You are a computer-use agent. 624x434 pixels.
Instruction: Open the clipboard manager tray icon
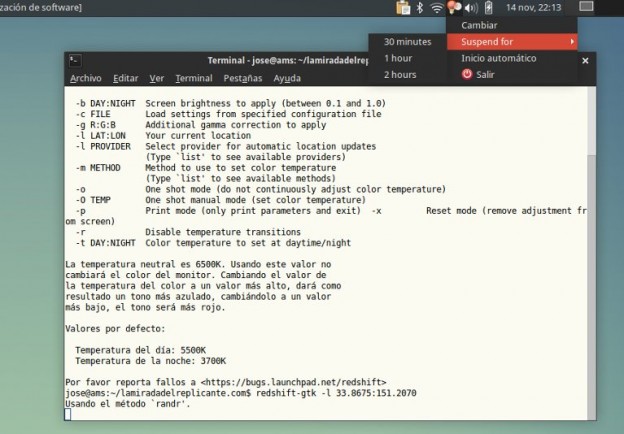(403, 8)
